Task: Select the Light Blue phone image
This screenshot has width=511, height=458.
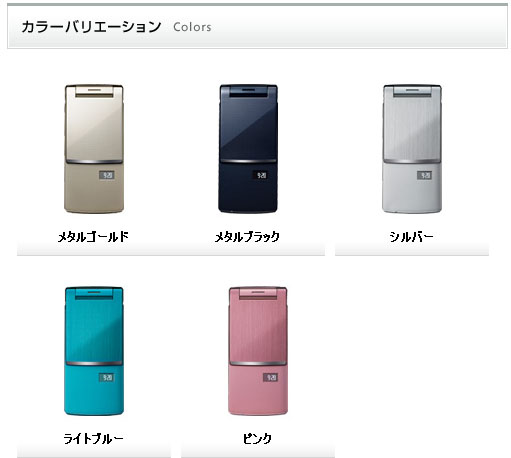Action: [x=94, y=351]
